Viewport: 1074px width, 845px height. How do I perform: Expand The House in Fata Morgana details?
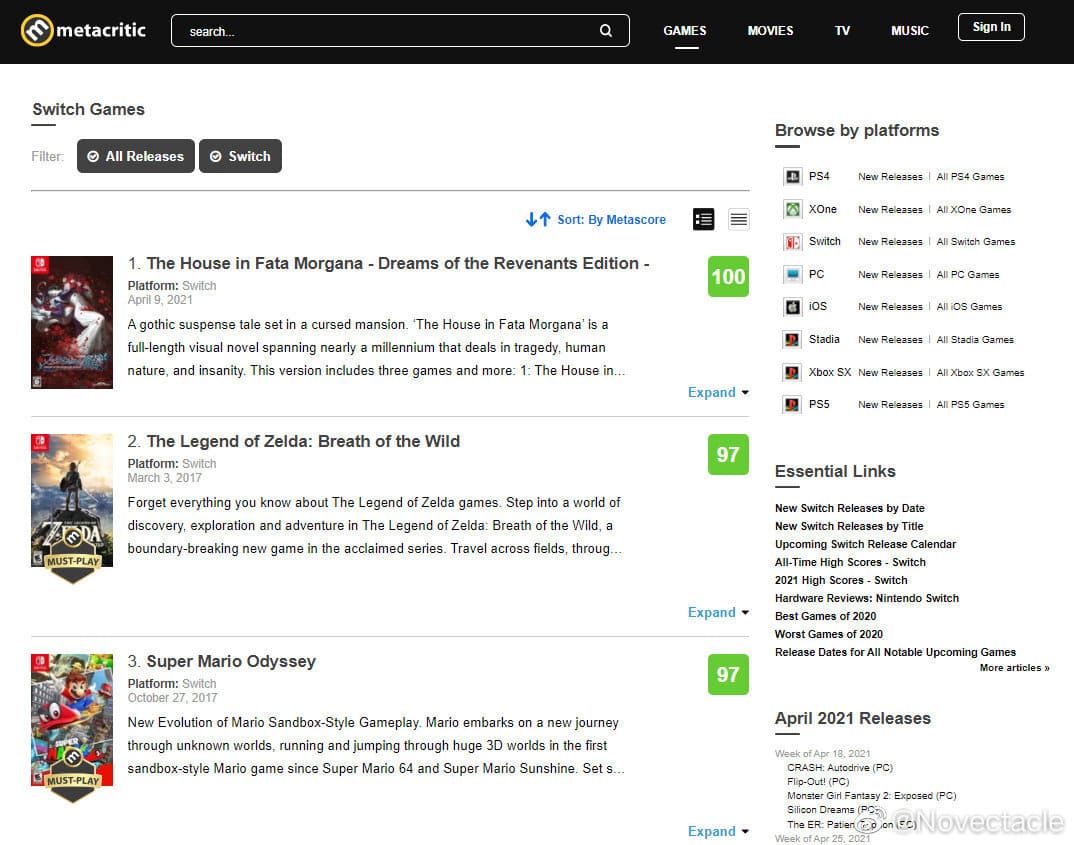[x=718, y=393]
